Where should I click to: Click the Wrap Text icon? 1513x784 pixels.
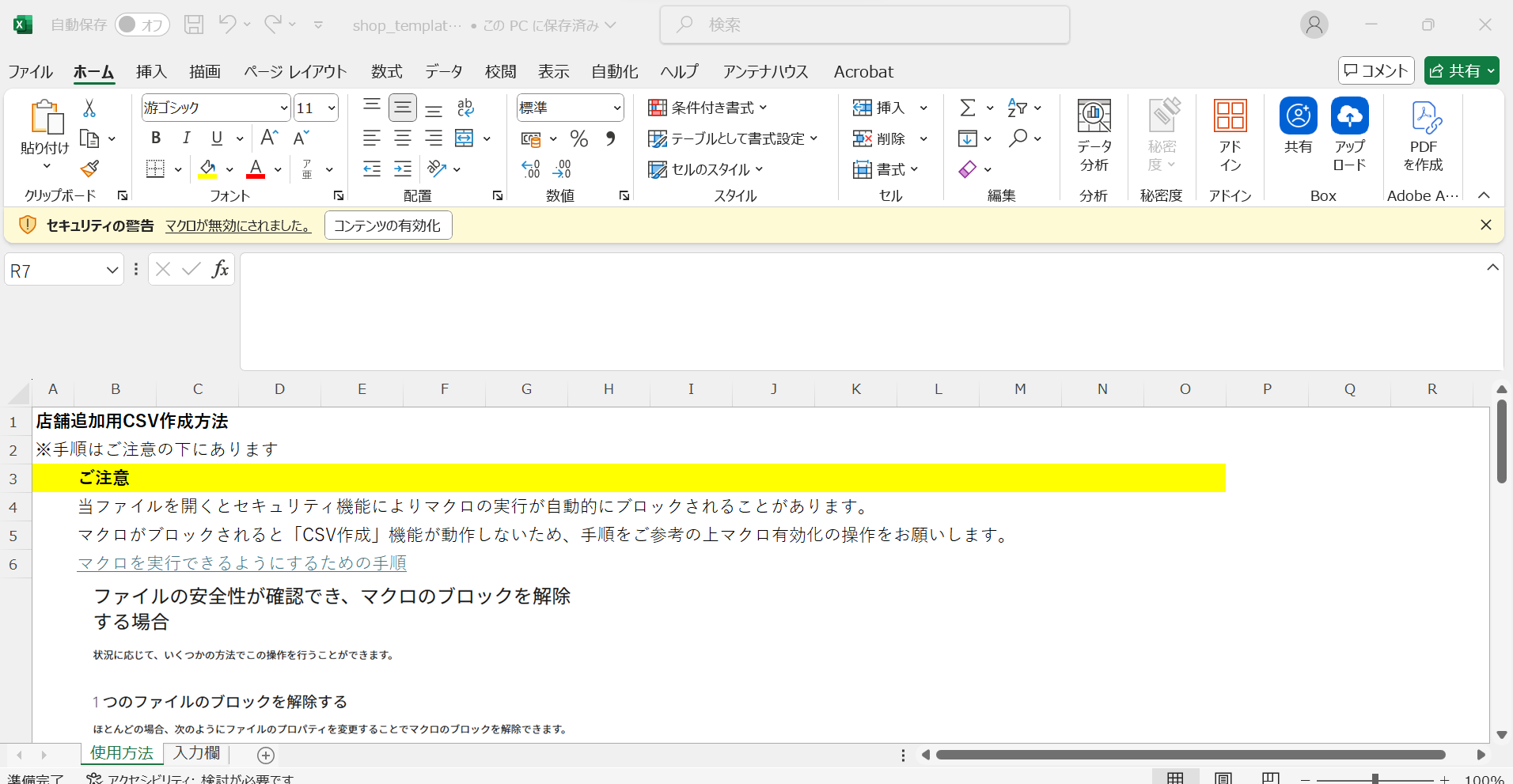click(465, 108)
